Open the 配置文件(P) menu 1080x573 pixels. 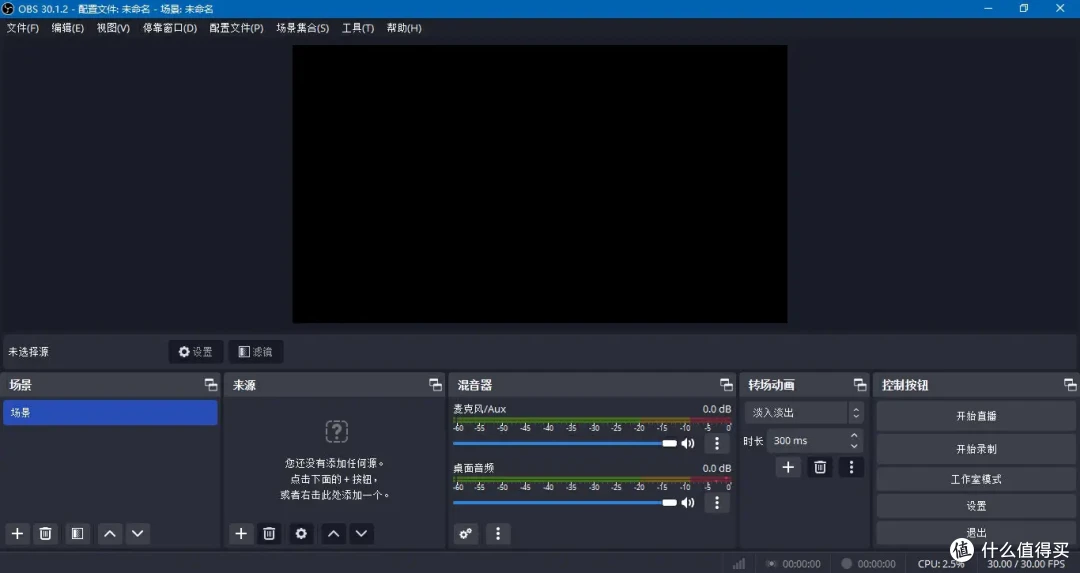[x=236, y=28]
